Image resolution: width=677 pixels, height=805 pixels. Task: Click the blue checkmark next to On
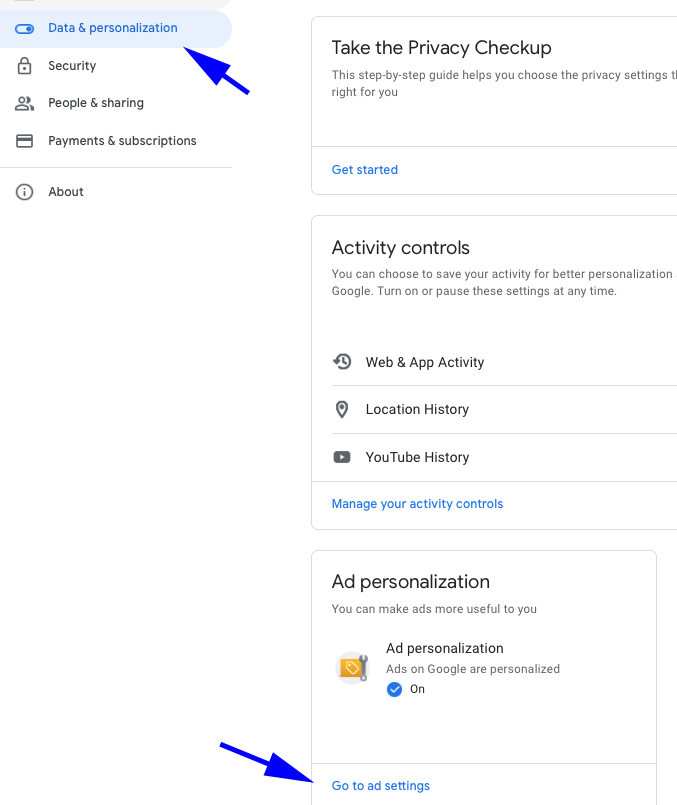(394, 689)
